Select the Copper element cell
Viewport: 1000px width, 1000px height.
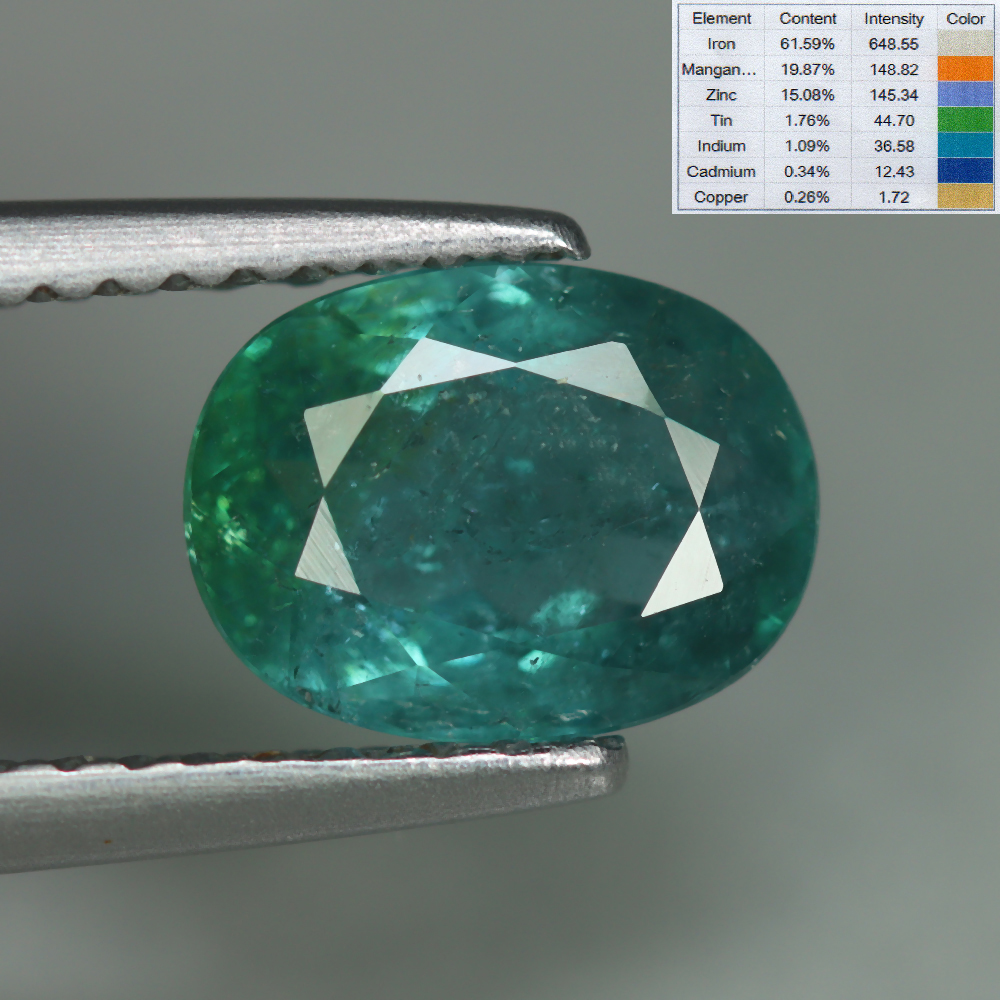click(721, 197)
